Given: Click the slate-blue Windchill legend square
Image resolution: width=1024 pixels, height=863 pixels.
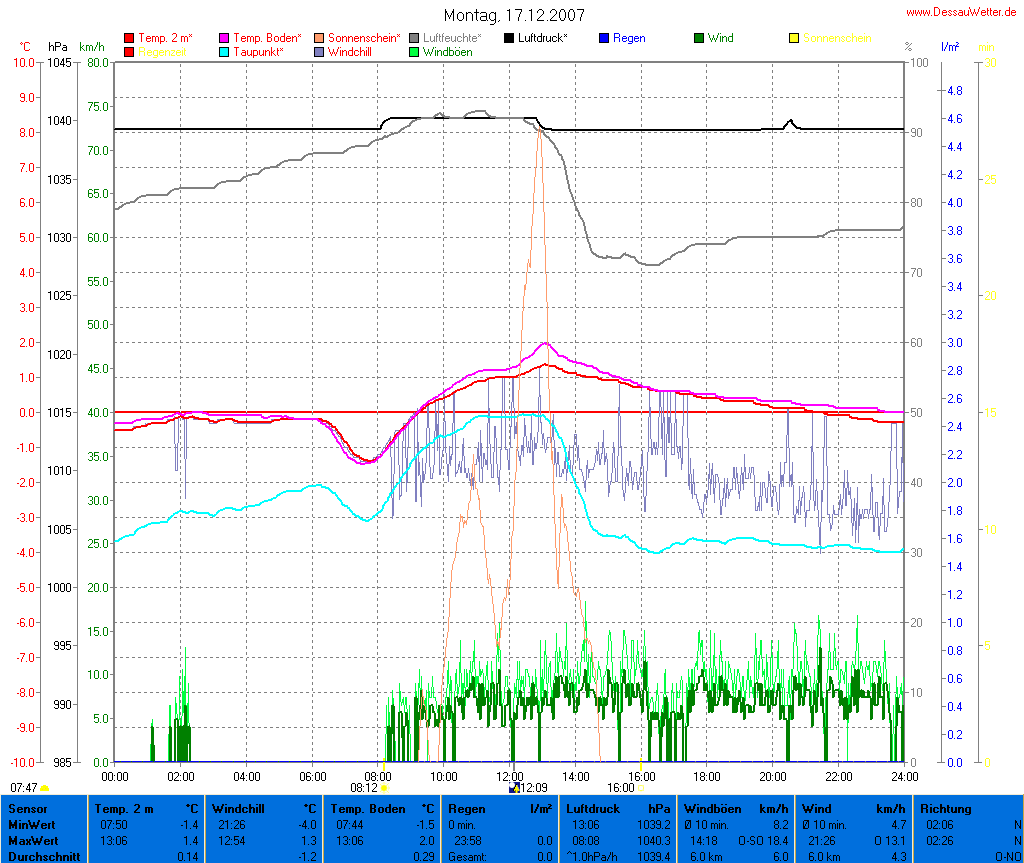Looking at the screenshot, I should pos(320,51).
